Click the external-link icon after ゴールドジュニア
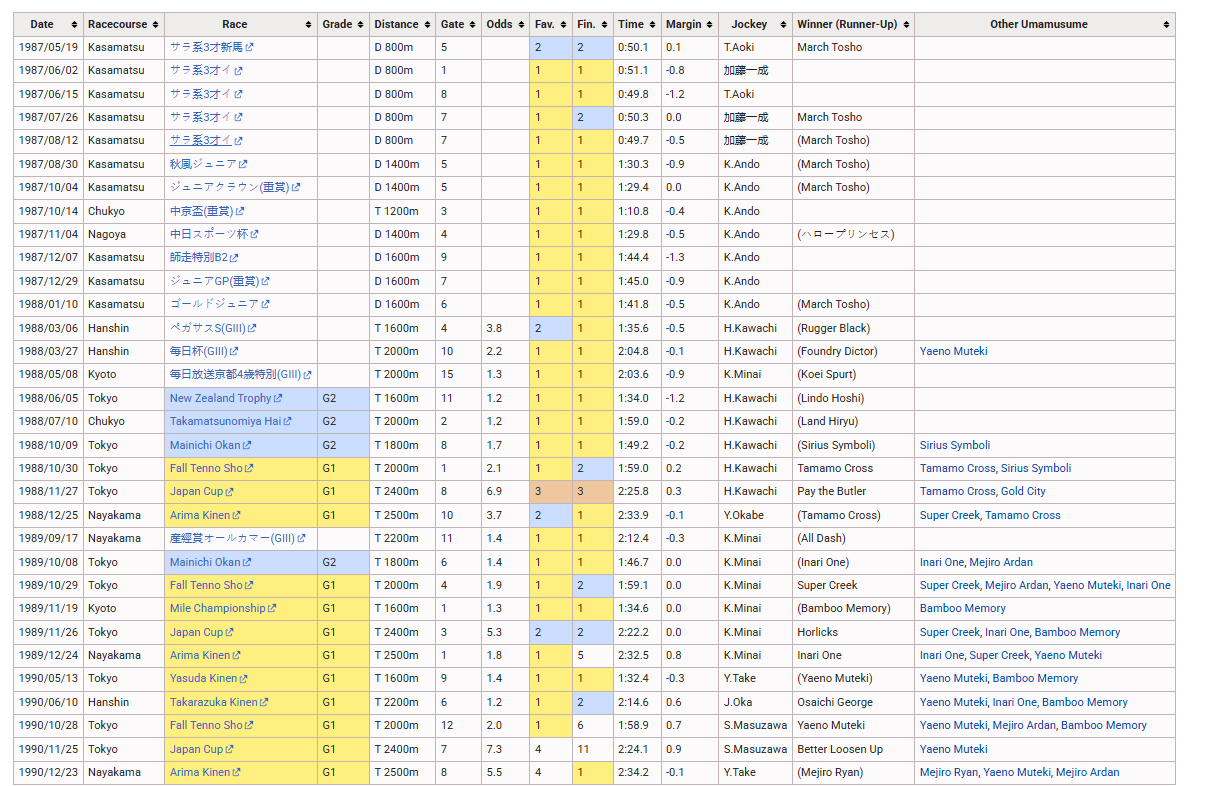Viewport: 1212px width, 786px height. click(265, 304)
